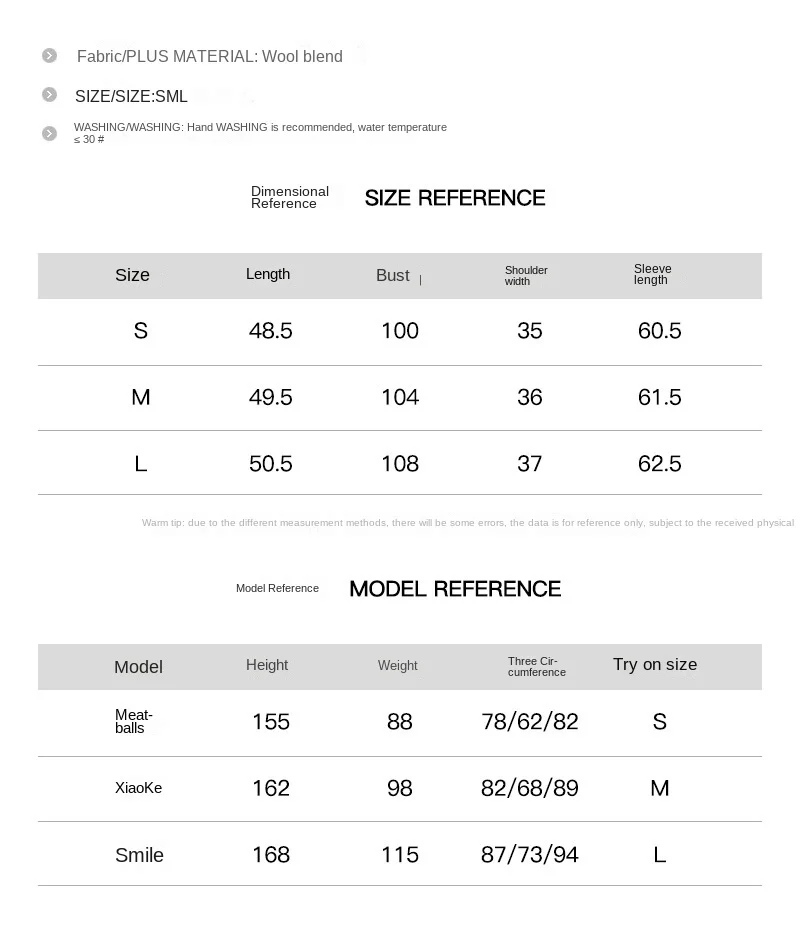Click the MODEL REFERENCE heading
The width and height of the screenshot is (800, 925).
[455, 589]
